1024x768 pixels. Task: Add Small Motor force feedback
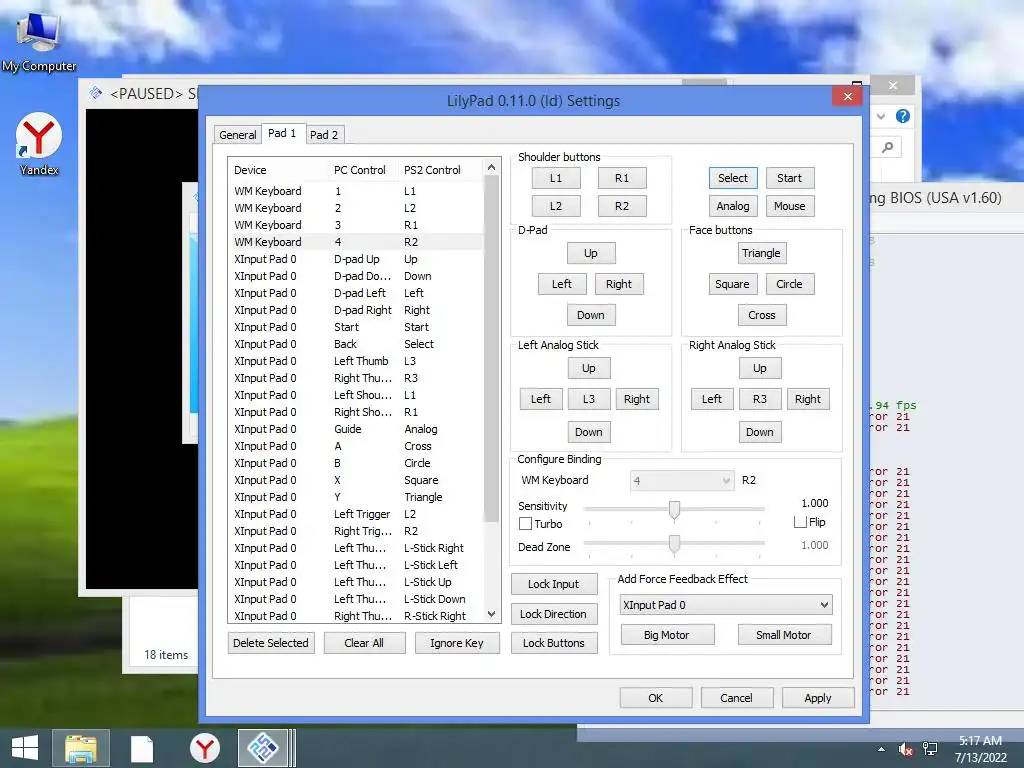click(x=784, y=635)
